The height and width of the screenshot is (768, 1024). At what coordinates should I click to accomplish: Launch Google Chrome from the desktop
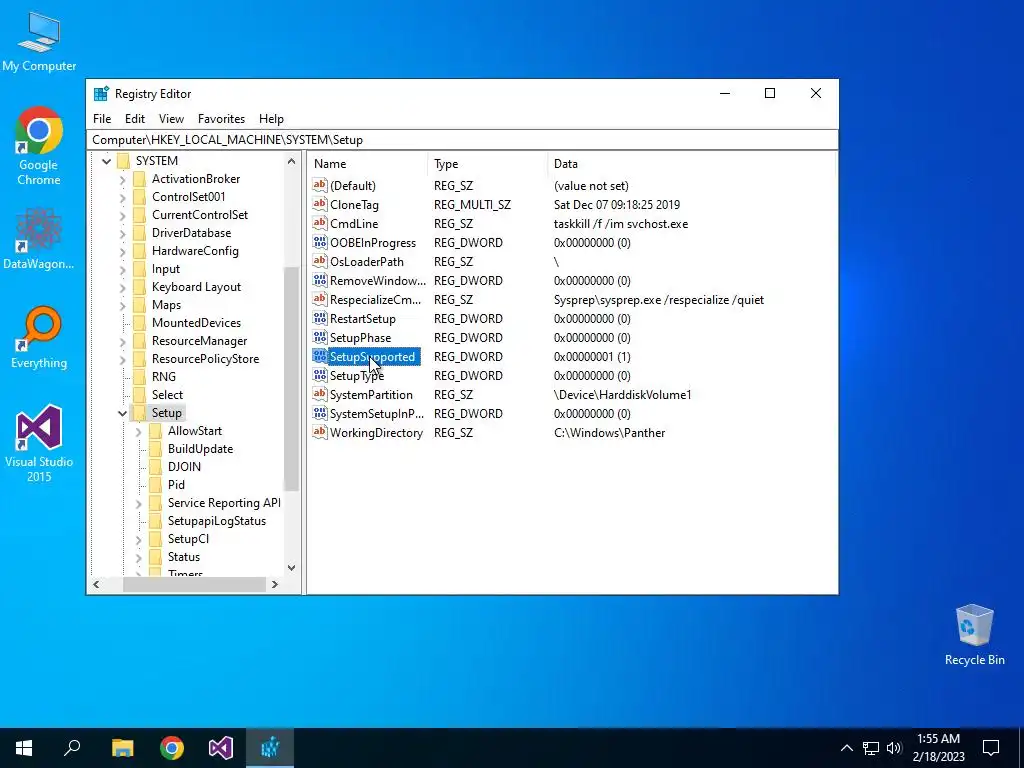(x=39, y=145)
